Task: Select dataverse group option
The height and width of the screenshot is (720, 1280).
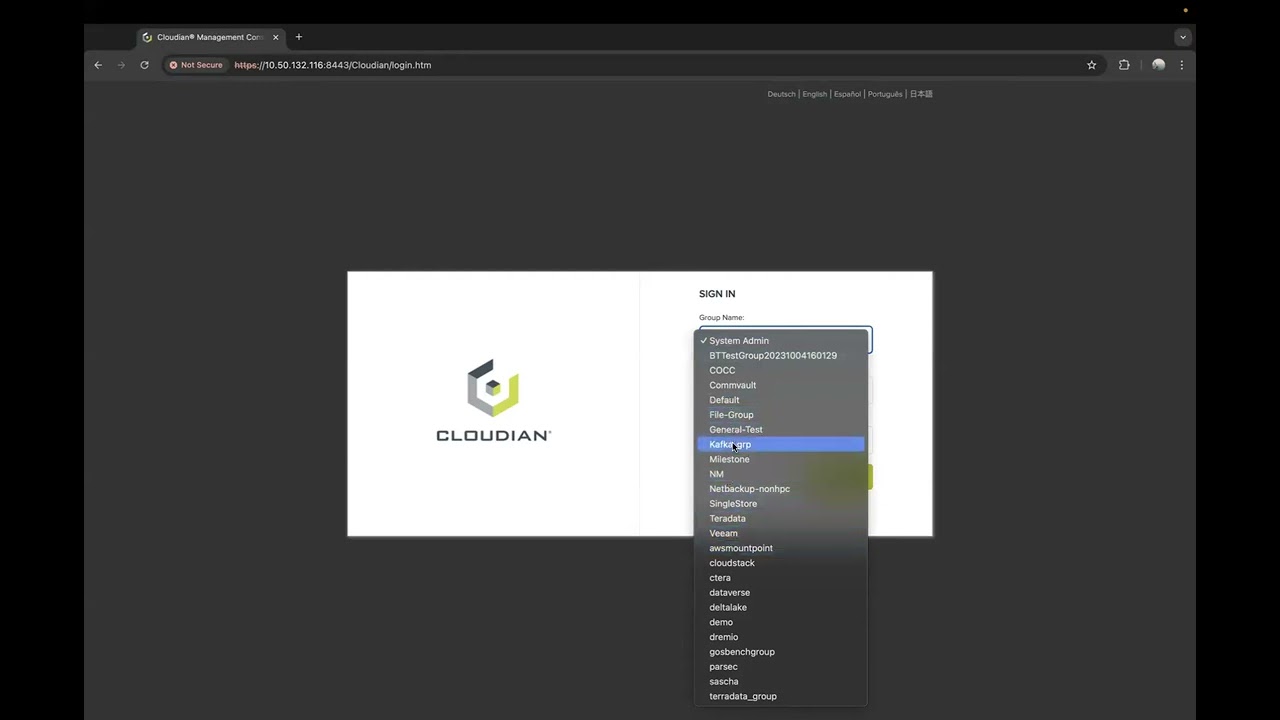Action: click(780, 592)
